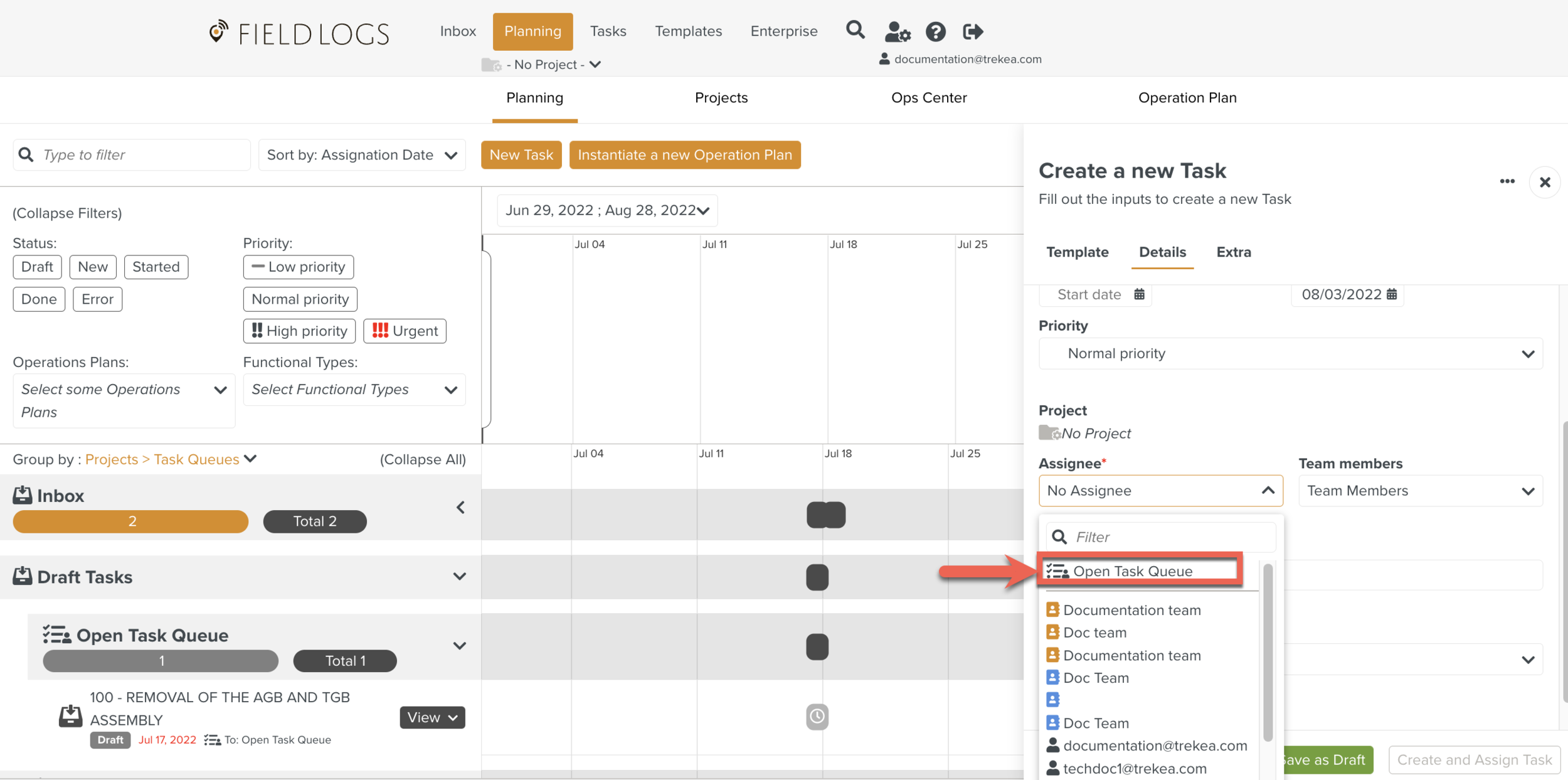Toggle the New status filter
The width and height of the screenshot is (1568, 780).
tap(93, 267)
